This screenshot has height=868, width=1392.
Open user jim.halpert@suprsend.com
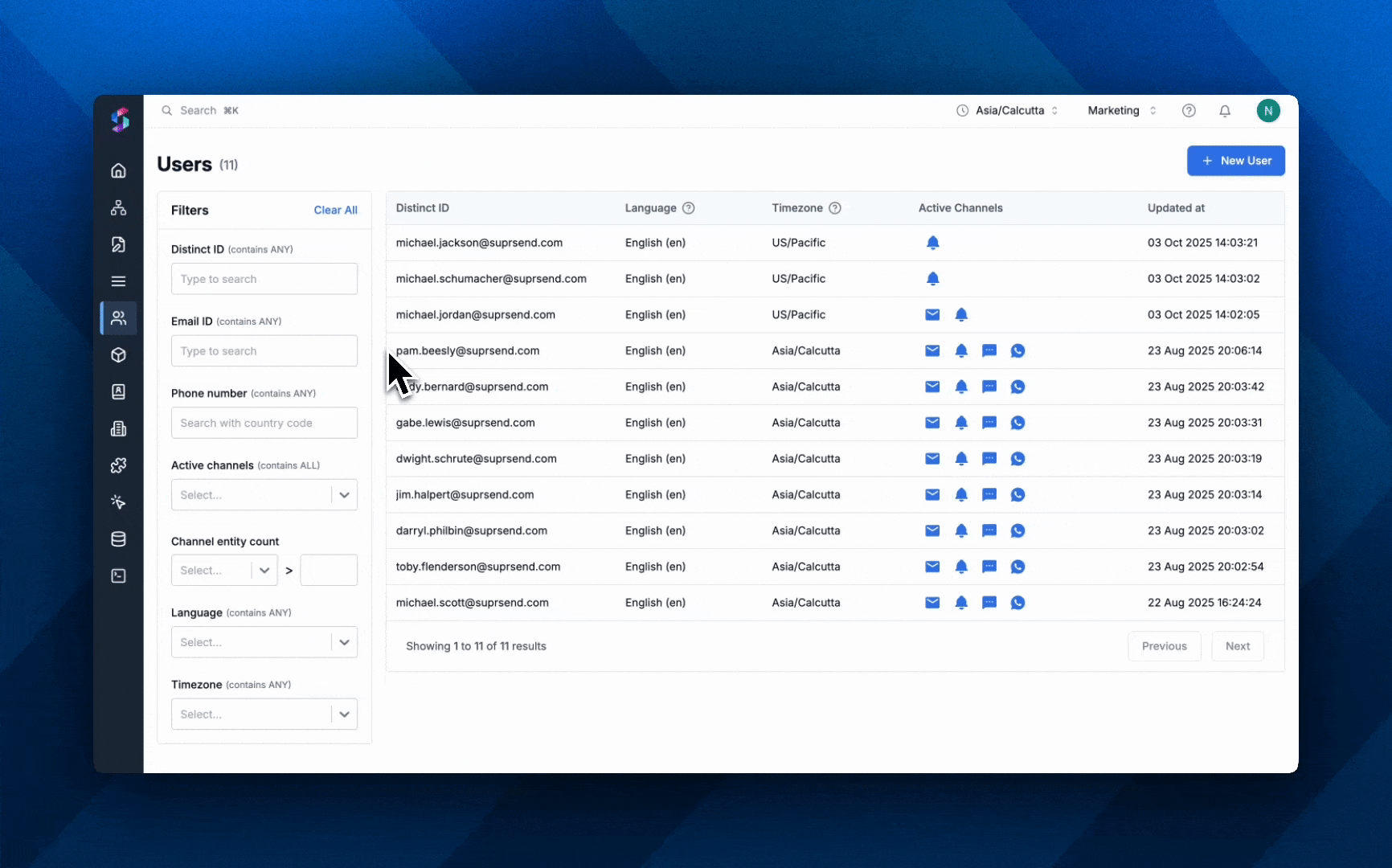pos(465,495)
